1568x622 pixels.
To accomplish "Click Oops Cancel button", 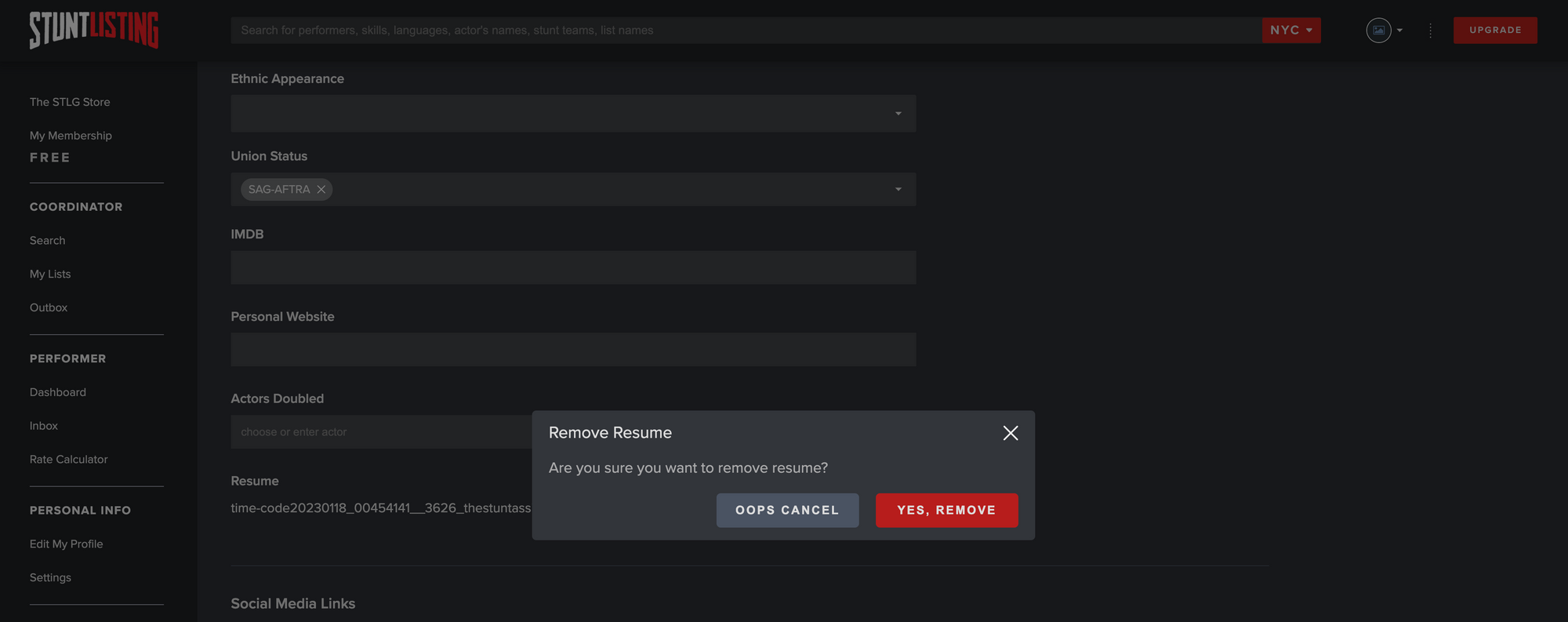I will click(787, 510).
